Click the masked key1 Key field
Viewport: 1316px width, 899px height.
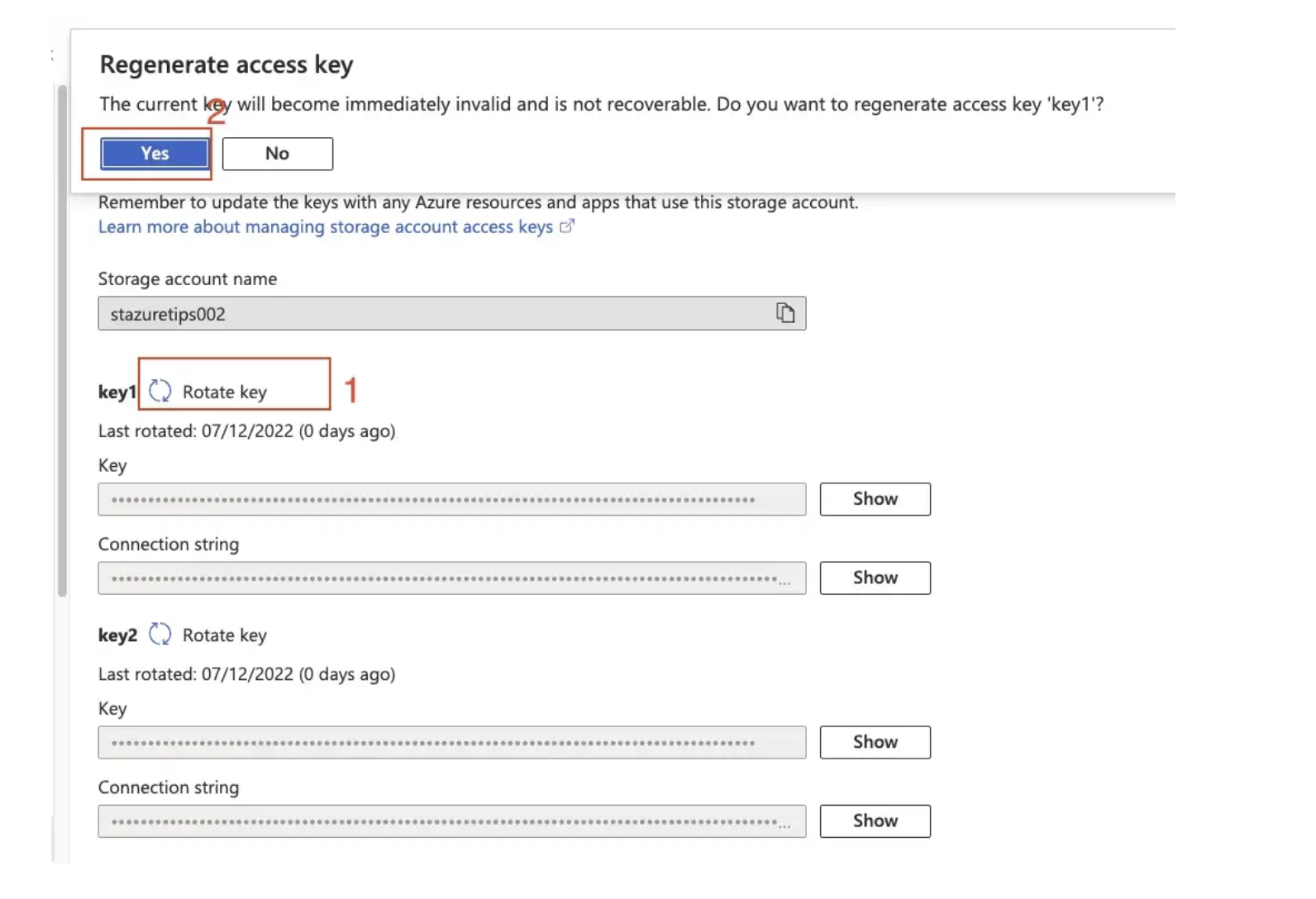452,499
